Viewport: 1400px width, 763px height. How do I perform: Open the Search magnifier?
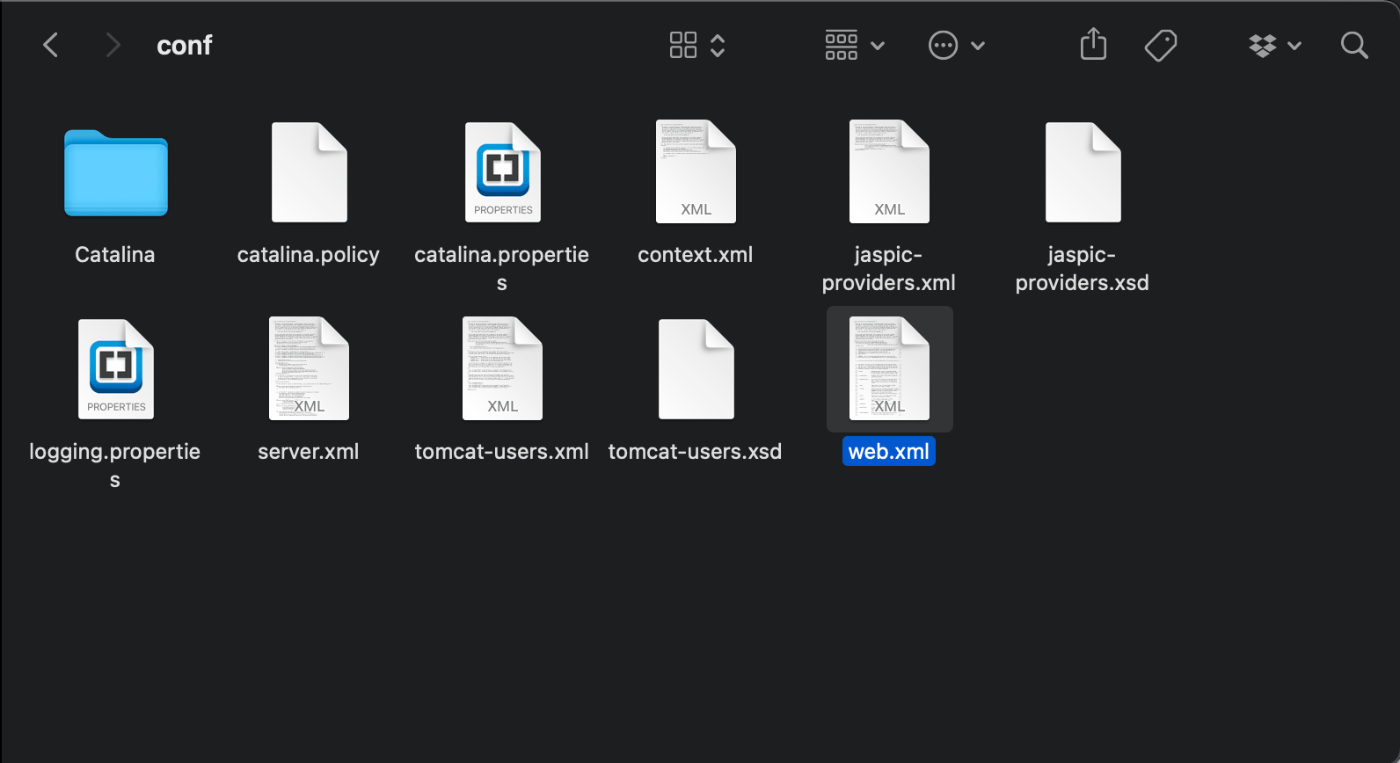click(1354, 45)
